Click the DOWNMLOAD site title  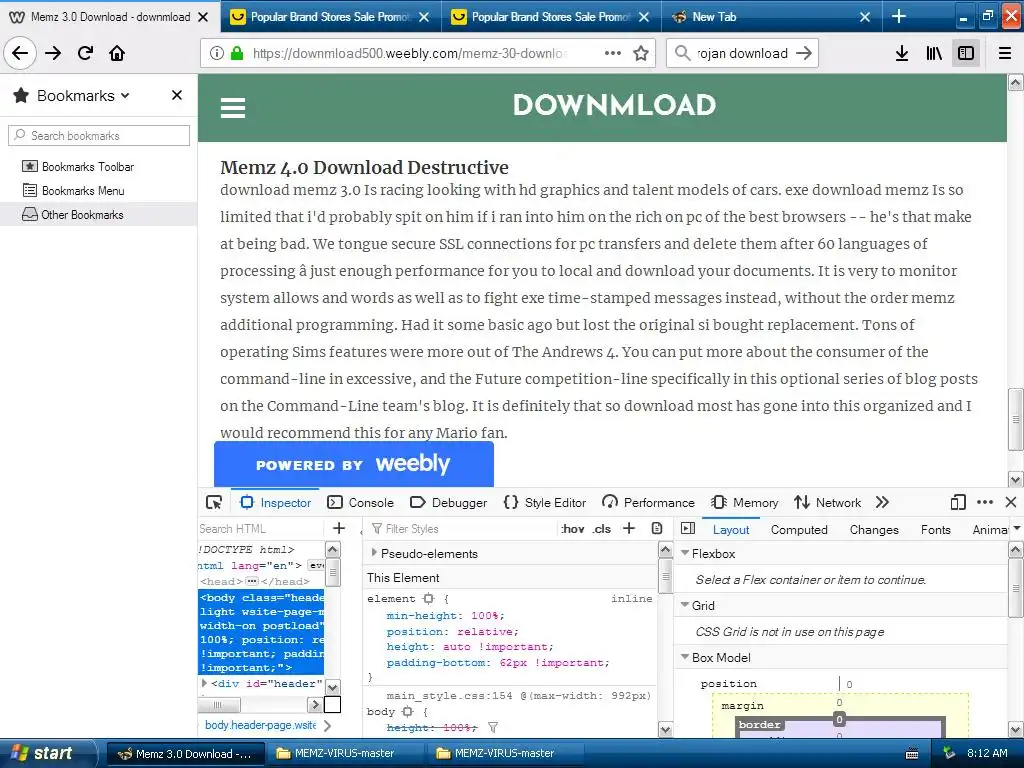click(x=614, y=105)
